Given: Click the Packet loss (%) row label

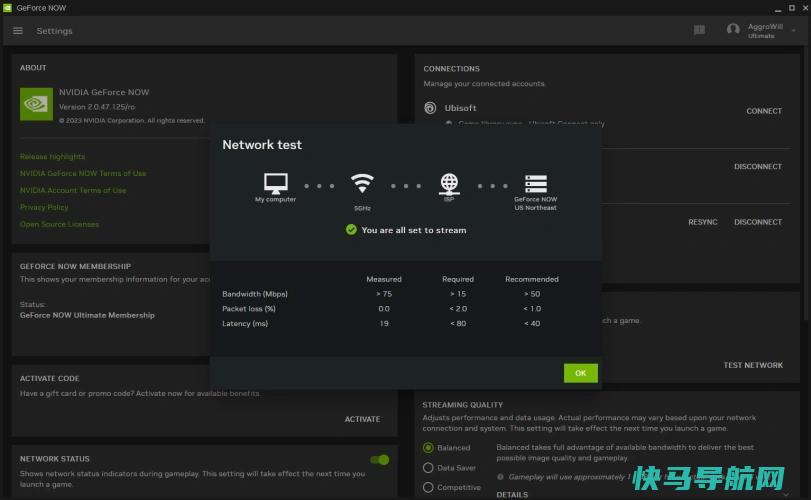Looking at the screenshot, I should coord(248,309).
